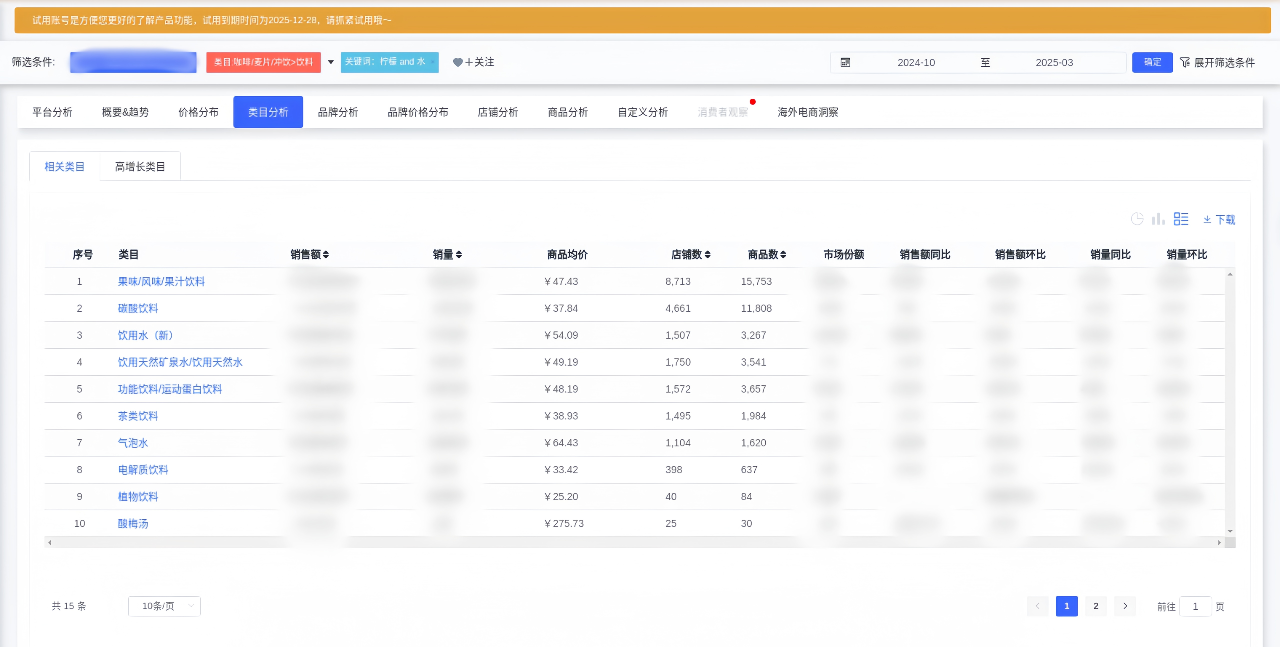
Task: Click the 销售额同比 column header
Action: tap(925, 255)
